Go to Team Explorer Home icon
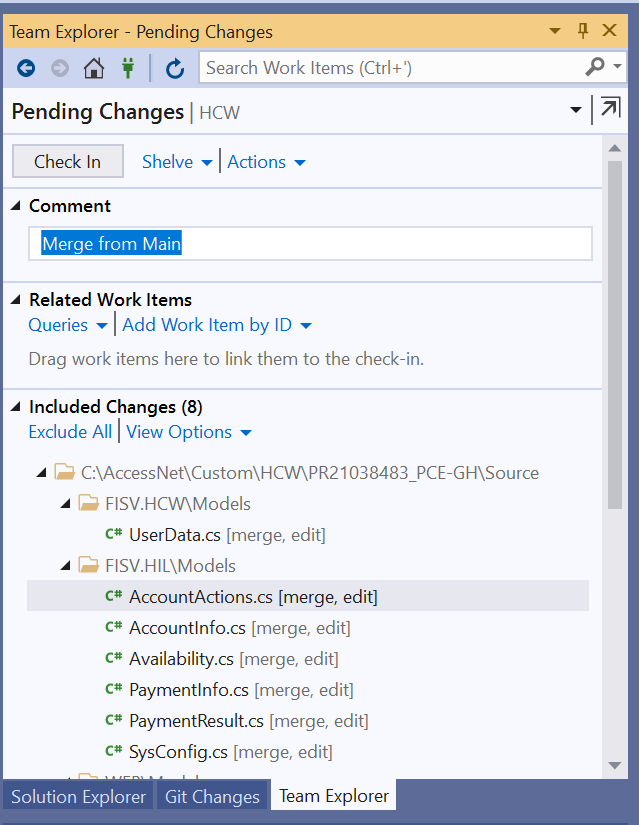This screenshot has height=825, width=639. (x=93, y=68)
